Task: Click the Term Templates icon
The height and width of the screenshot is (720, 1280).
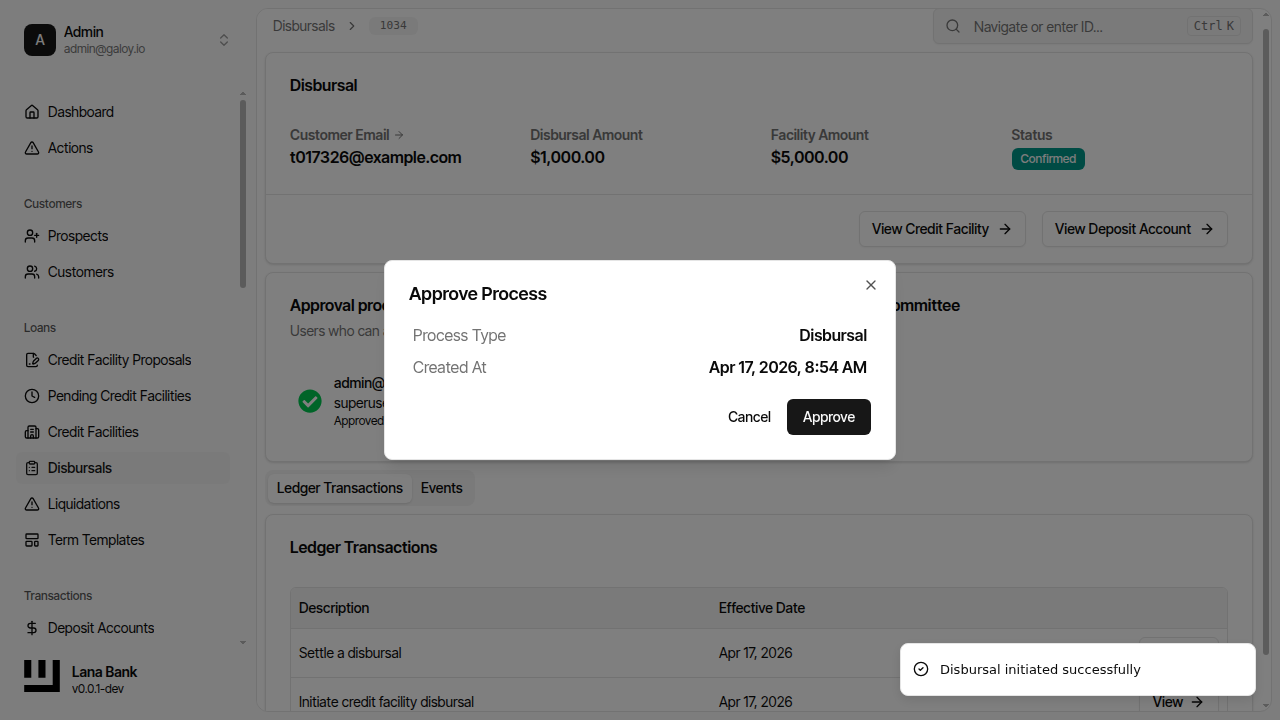Action: [32, 540]
